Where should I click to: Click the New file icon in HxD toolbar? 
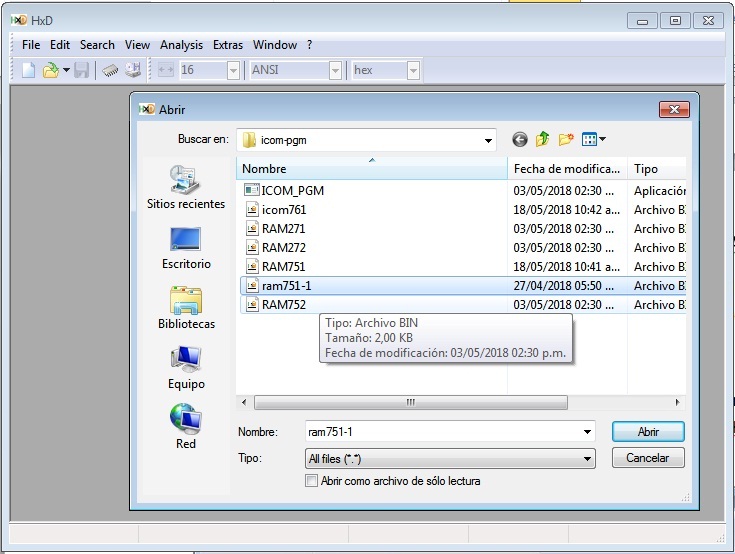click(x=29, y=70)
